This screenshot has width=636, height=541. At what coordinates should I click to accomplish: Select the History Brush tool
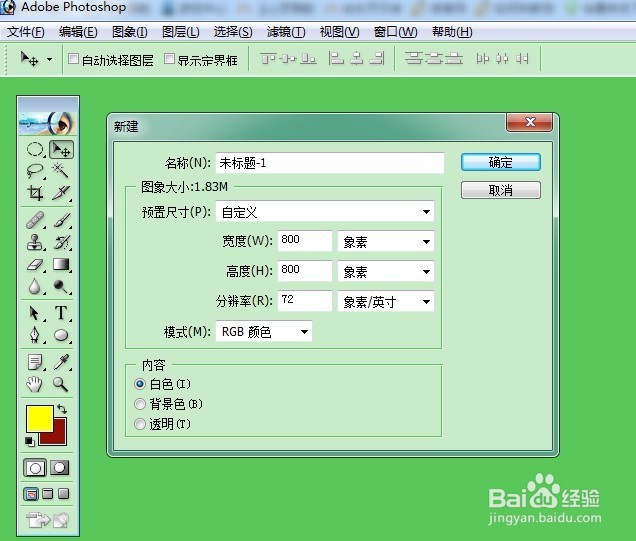point(61,242)
